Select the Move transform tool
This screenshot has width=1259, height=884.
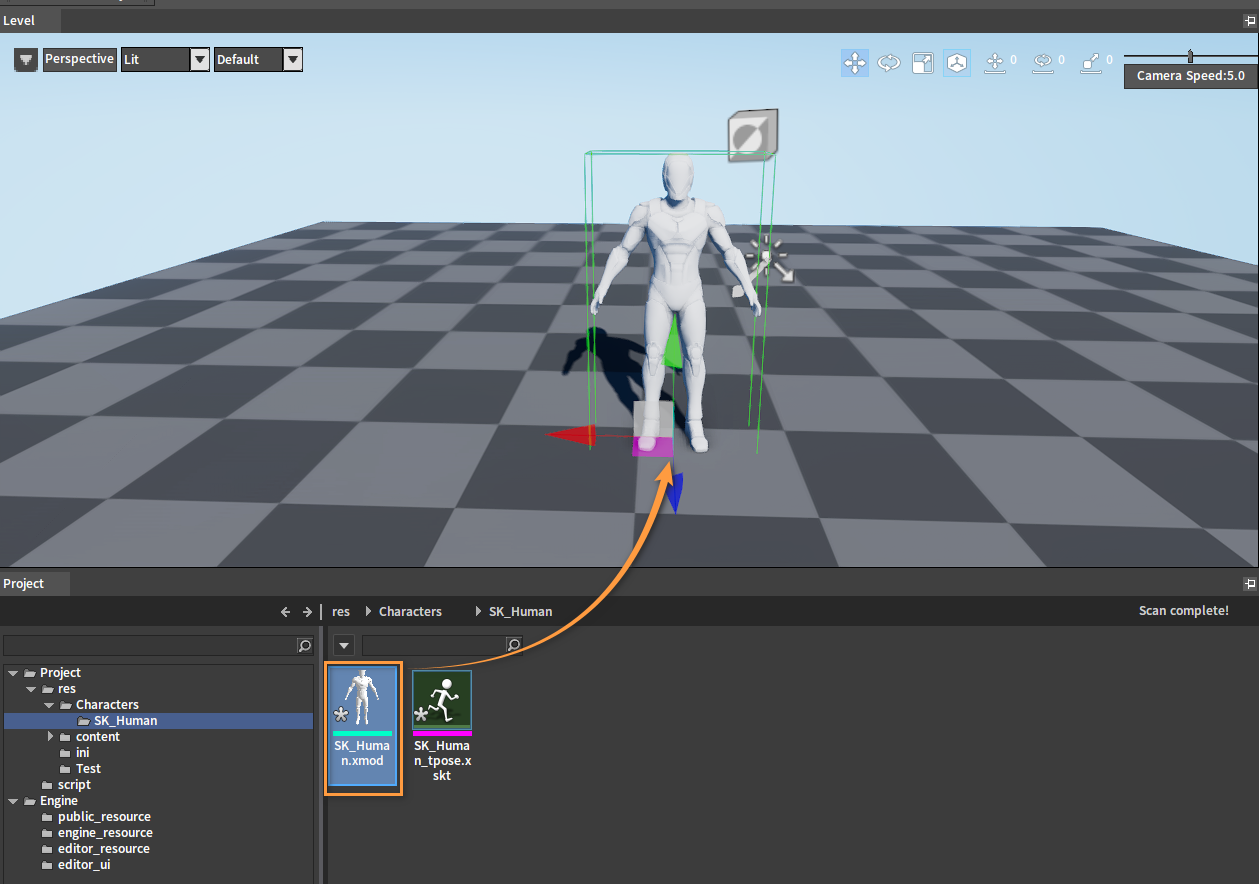(x=855, y=63)
